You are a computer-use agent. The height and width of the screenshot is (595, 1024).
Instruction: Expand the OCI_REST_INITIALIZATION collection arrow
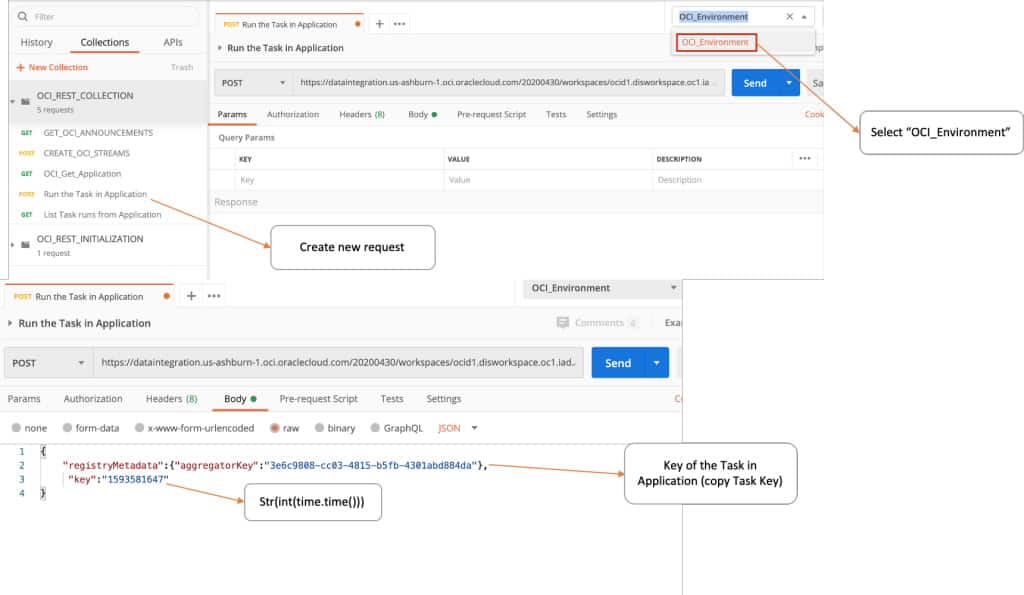[12, 245]
